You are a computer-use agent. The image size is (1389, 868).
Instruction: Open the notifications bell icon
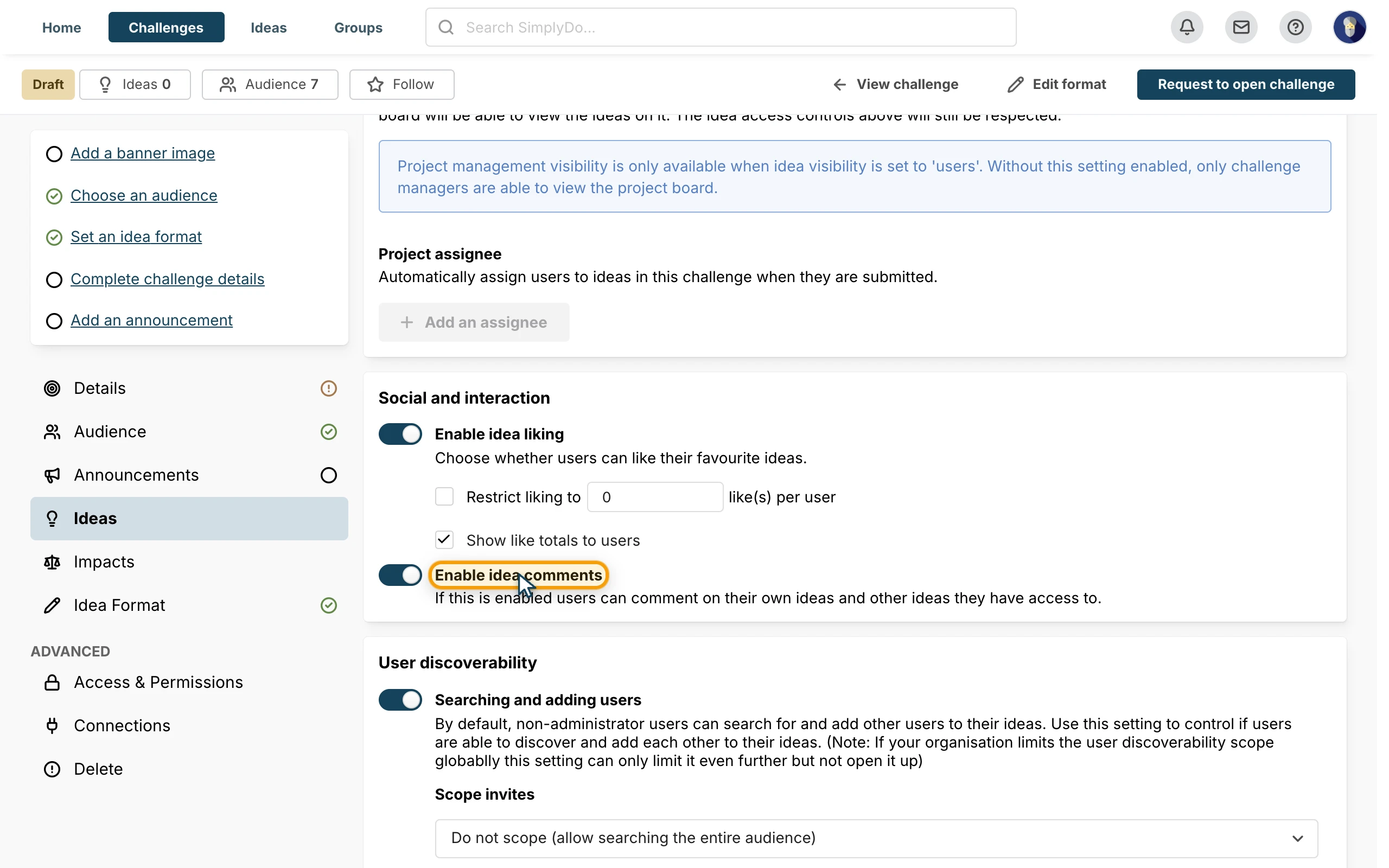1187,27
